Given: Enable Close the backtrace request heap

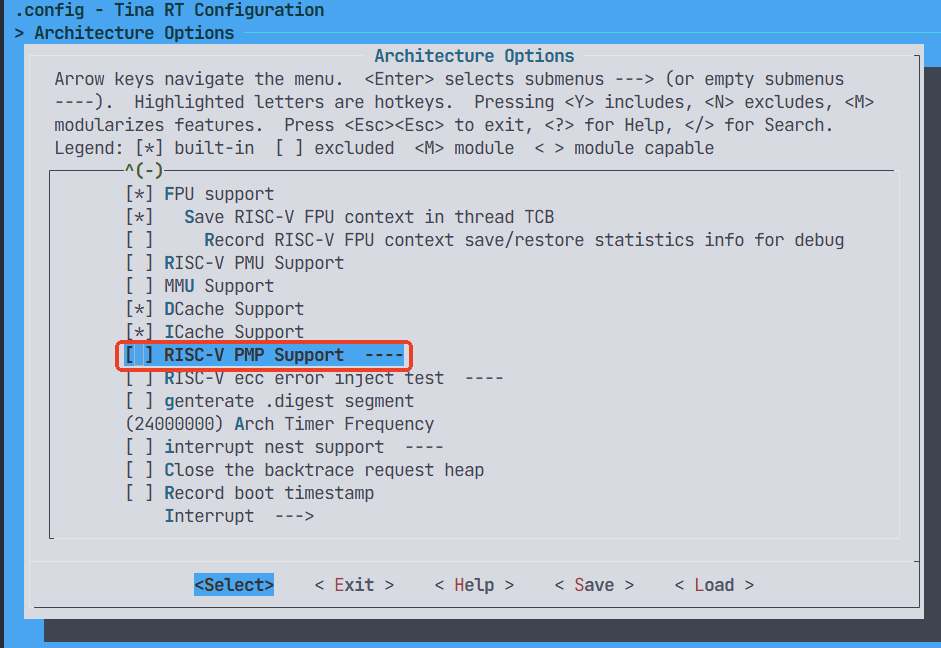Looking at the screenshot, I should [139, 470].
